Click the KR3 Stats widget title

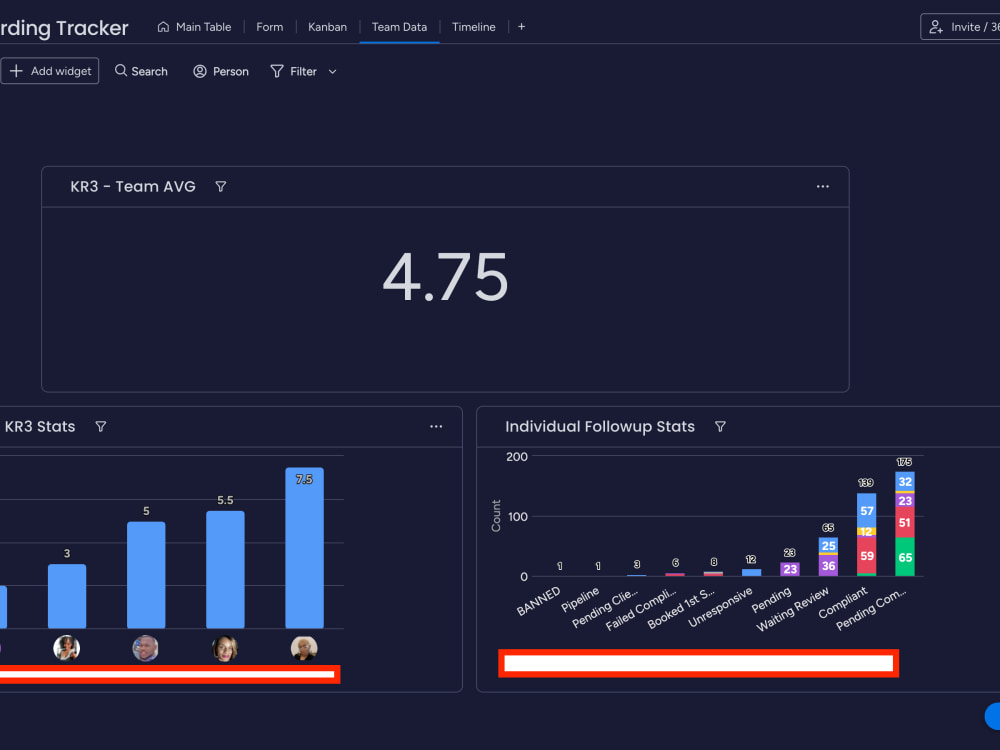point(40,427)
